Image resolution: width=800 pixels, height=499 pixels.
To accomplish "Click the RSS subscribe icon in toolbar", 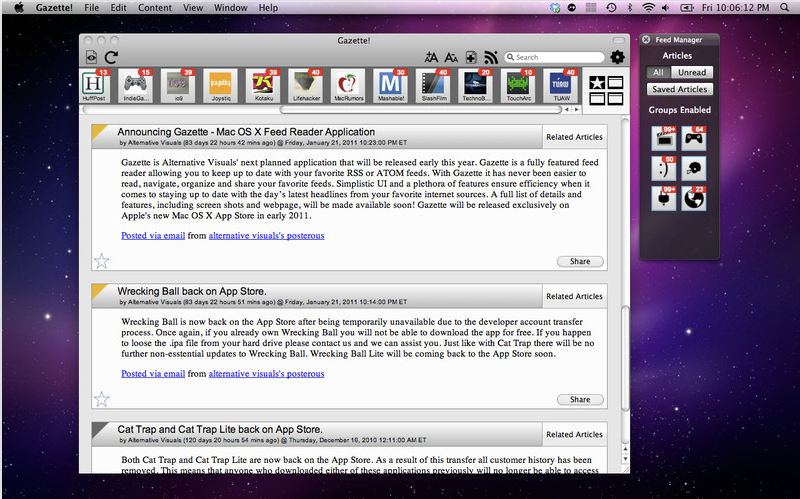I will coord(491,57).
